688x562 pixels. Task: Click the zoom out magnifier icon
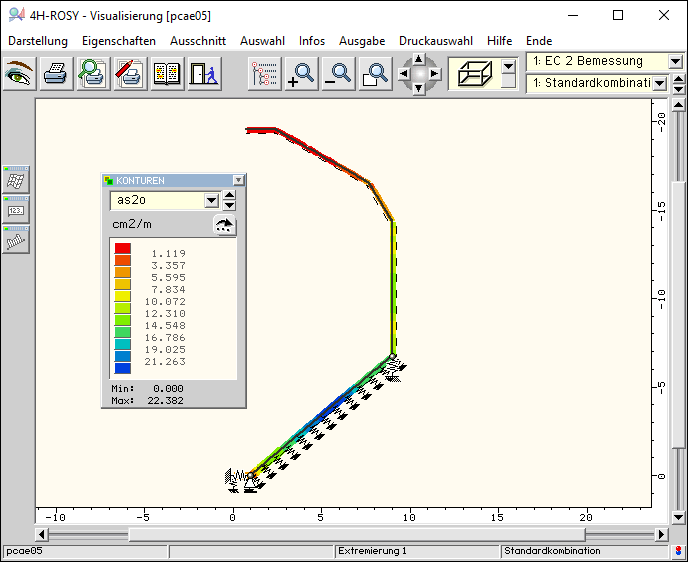pos(339,74)
